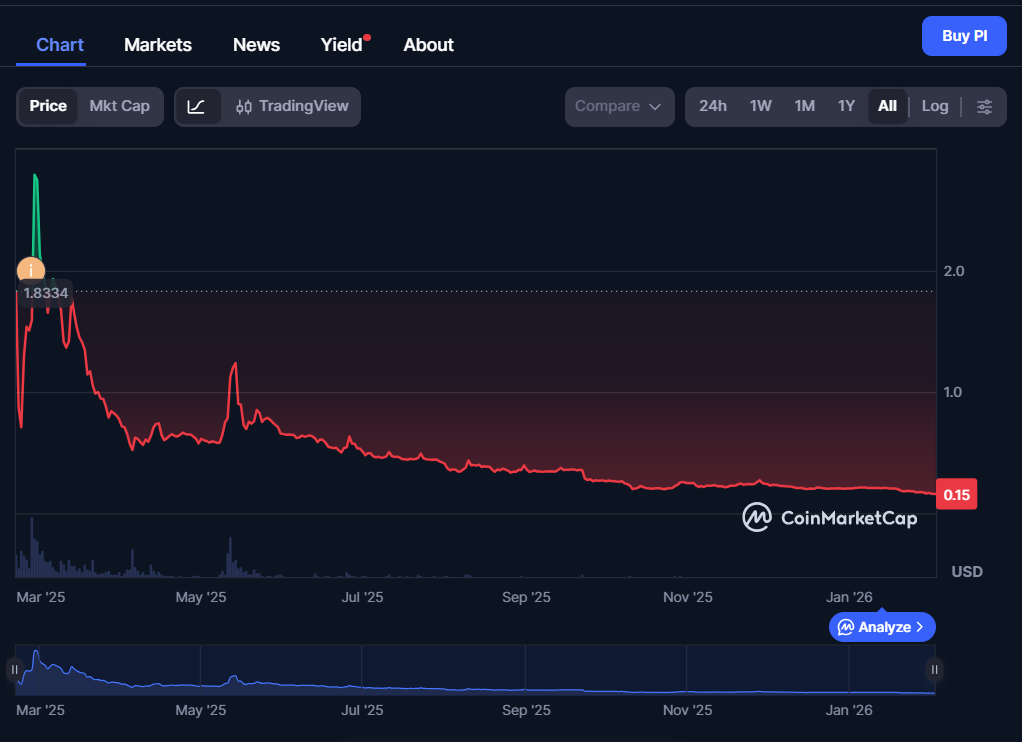Select the line chart icon
Image resolution: width=1022 pixels, height=742 pixels.
tap(197, 106)
